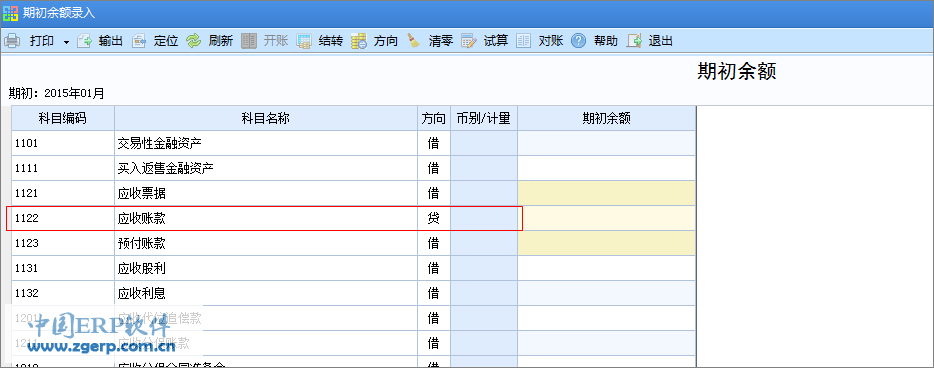Select account code cell 1121

click(63, 193)
